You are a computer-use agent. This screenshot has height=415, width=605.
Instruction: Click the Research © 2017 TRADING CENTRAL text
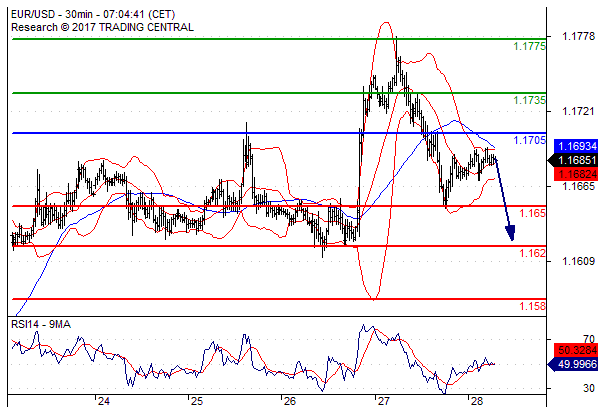(102, 27)
